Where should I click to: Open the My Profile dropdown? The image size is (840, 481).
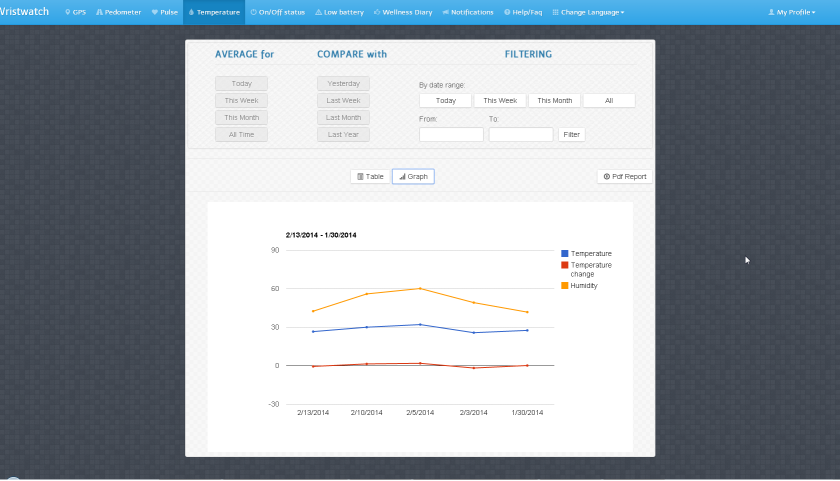[792, 12]
